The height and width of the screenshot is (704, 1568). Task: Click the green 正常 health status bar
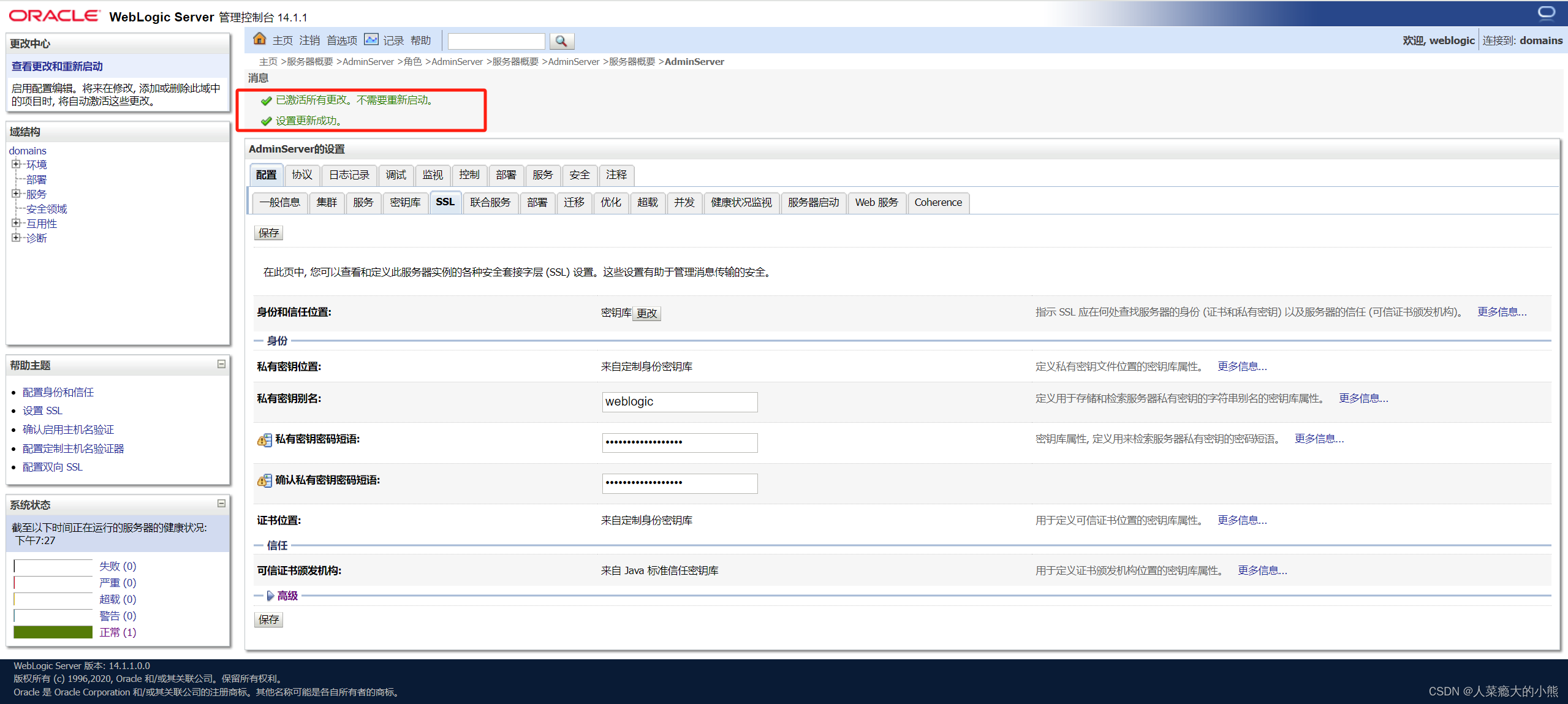(53, 631)
